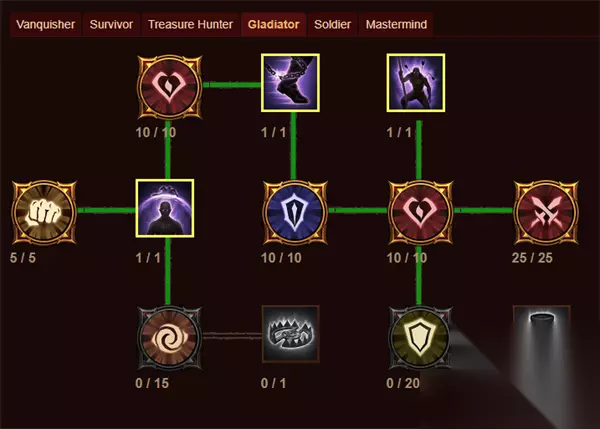Image resolution: width=600 pixels, height=429 pixels.
Task: Select the Gladiator tab
Action: 273,24
